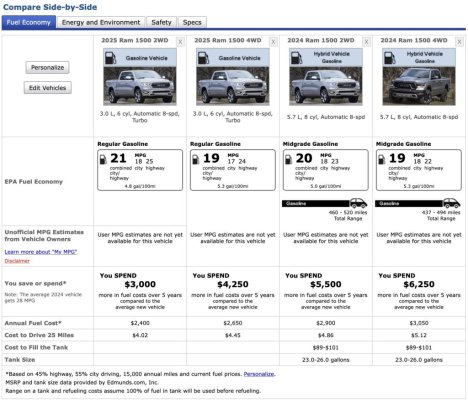Click the hybrid fuel pump icon for 2024 Ram 4WD
Screen dimensions: 468x400
click(389, 58)
